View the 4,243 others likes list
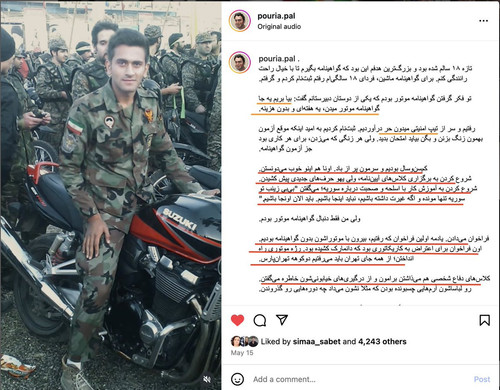Viewport: 500px width, 390px height. pos(382,341)
